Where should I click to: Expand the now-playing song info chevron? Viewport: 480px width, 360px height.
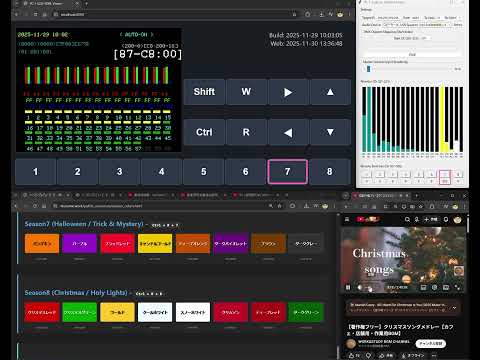(454, 308)
